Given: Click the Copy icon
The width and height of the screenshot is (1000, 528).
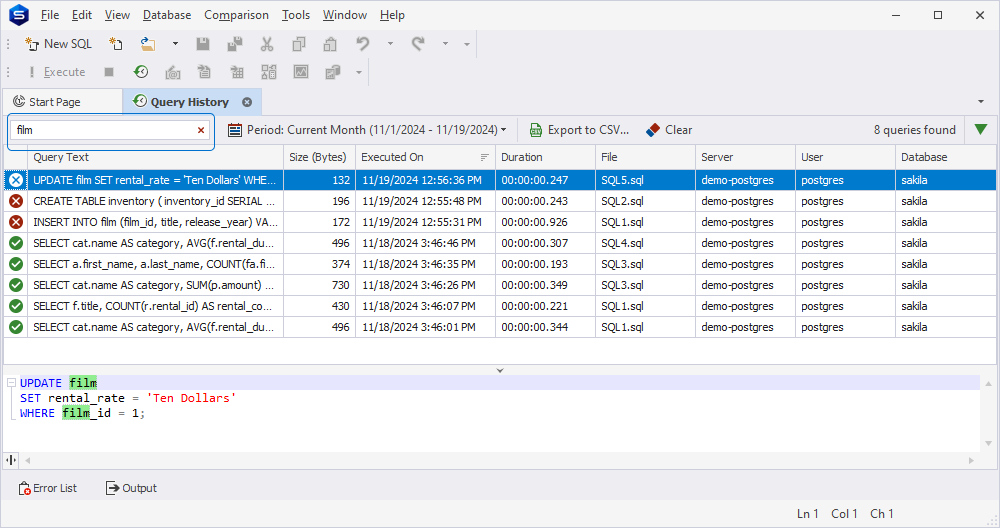Looking at the screenshot, I should point(298,44).
